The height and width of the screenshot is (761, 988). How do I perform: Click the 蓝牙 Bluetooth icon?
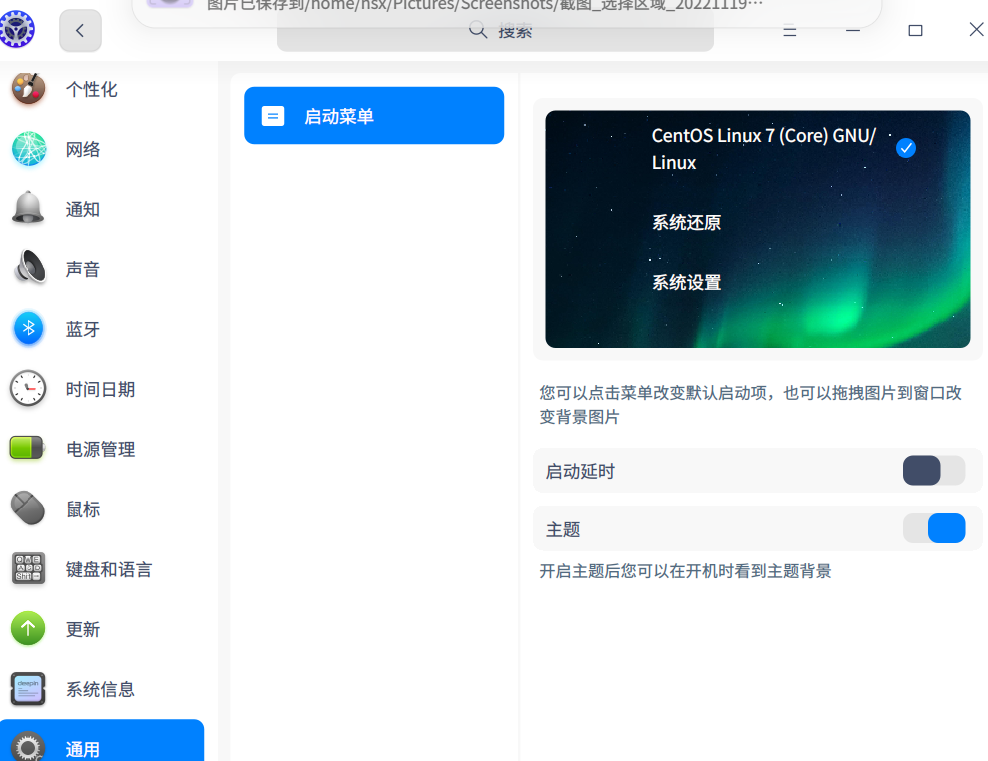click(28, 328)
